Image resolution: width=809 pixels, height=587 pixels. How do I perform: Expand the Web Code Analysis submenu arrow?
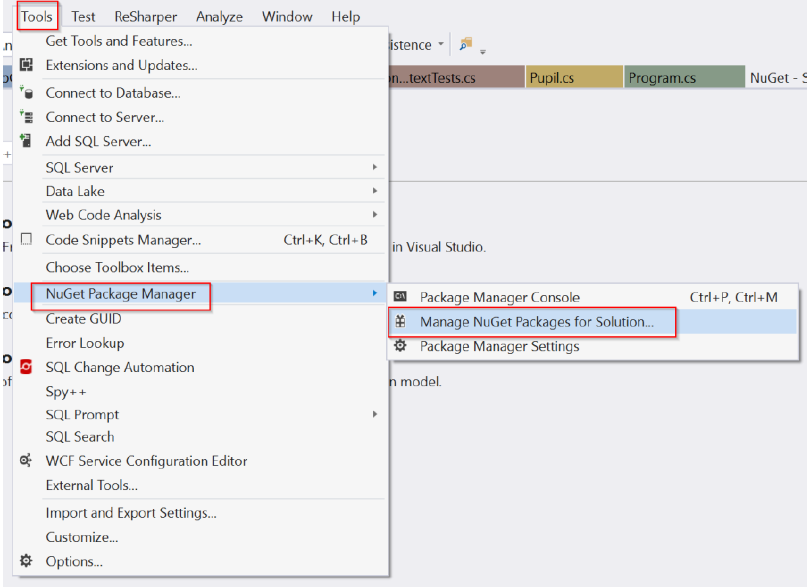coord(375,215)
